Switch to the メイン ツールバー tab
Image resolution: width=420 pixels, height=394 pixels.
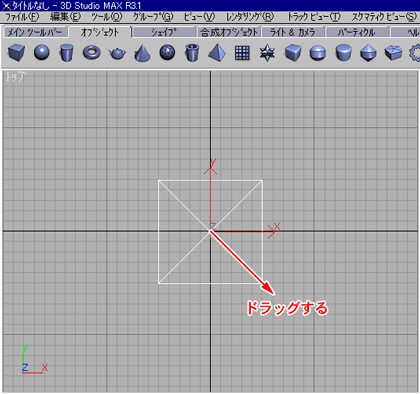click(35, 32)
